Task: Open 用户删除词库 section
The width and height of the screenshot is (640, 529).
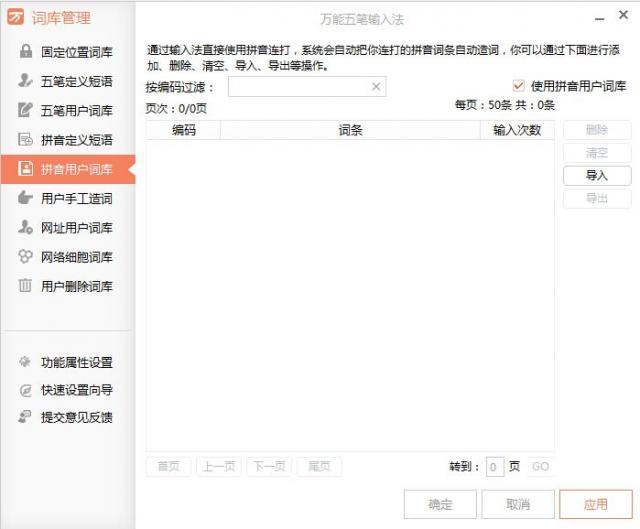Action: pos(68,286)
